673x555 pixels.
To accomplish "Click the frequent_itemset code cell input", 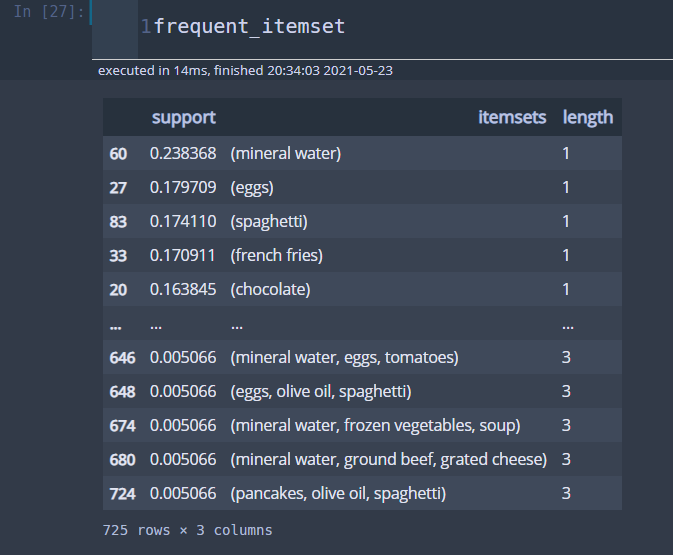I will coord(250,27).
